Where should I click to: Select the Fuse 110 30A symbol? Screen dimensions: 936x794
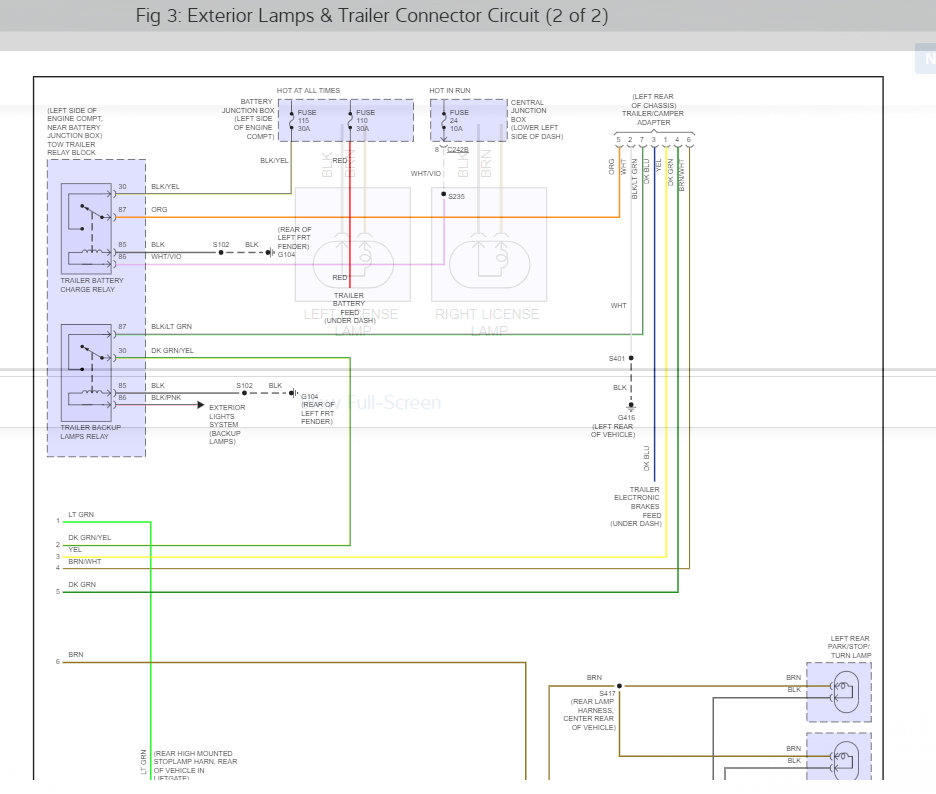(x=350, y=121)
